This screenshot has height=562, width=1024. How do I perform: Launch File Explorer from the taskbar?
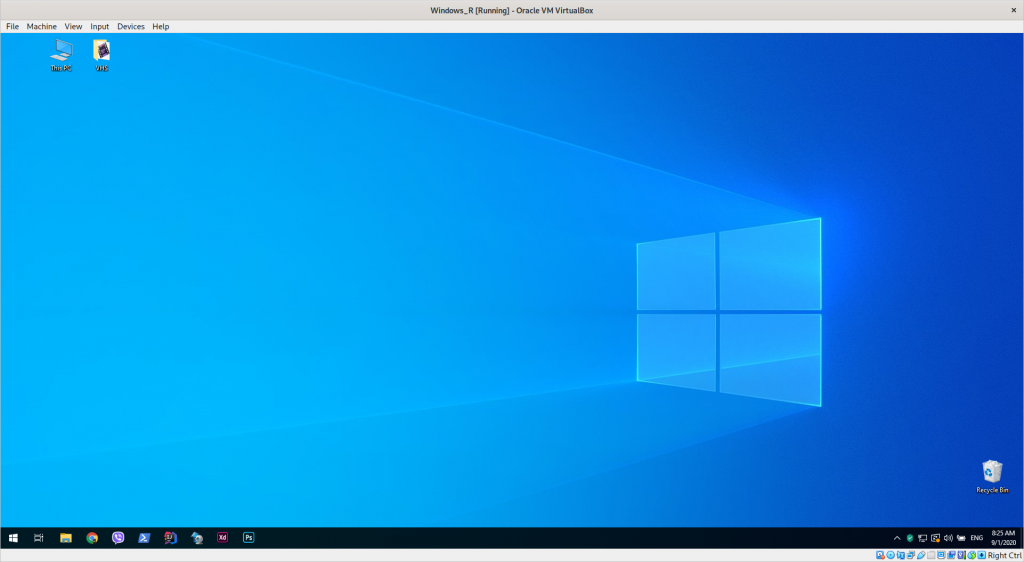66,538
